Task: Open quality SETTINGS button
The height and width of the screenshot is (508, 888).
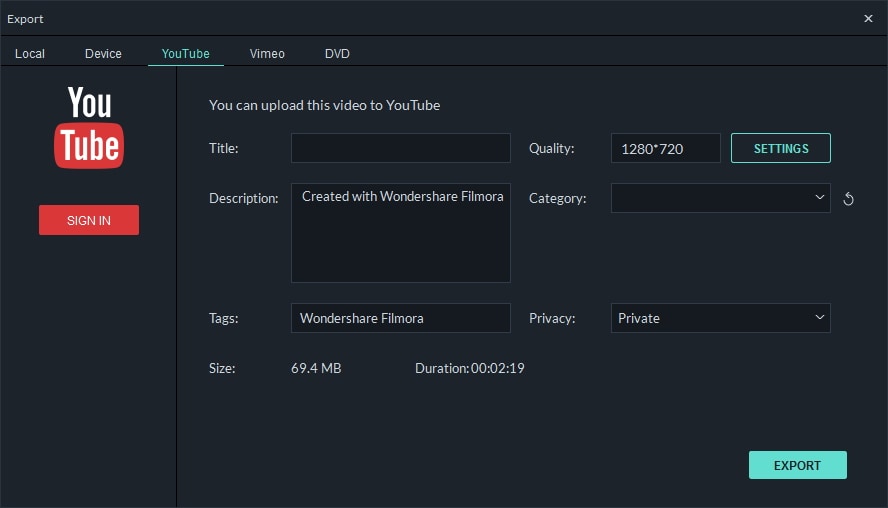Action: point(781,148)
